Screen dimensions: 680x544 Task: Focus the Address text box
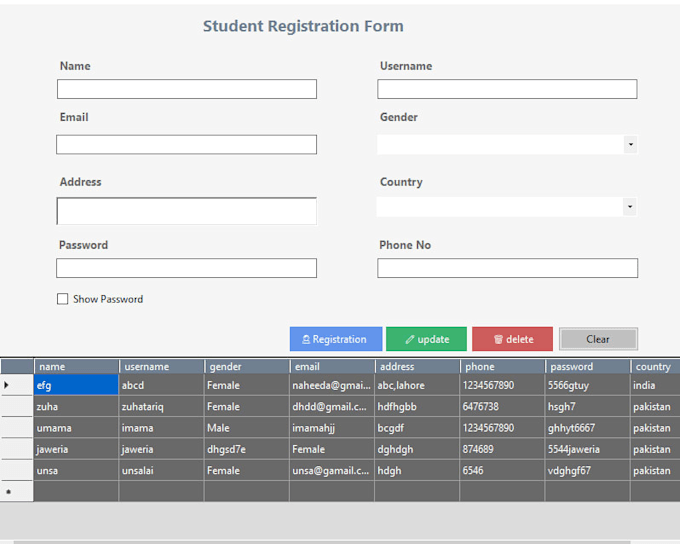point(186,211)
